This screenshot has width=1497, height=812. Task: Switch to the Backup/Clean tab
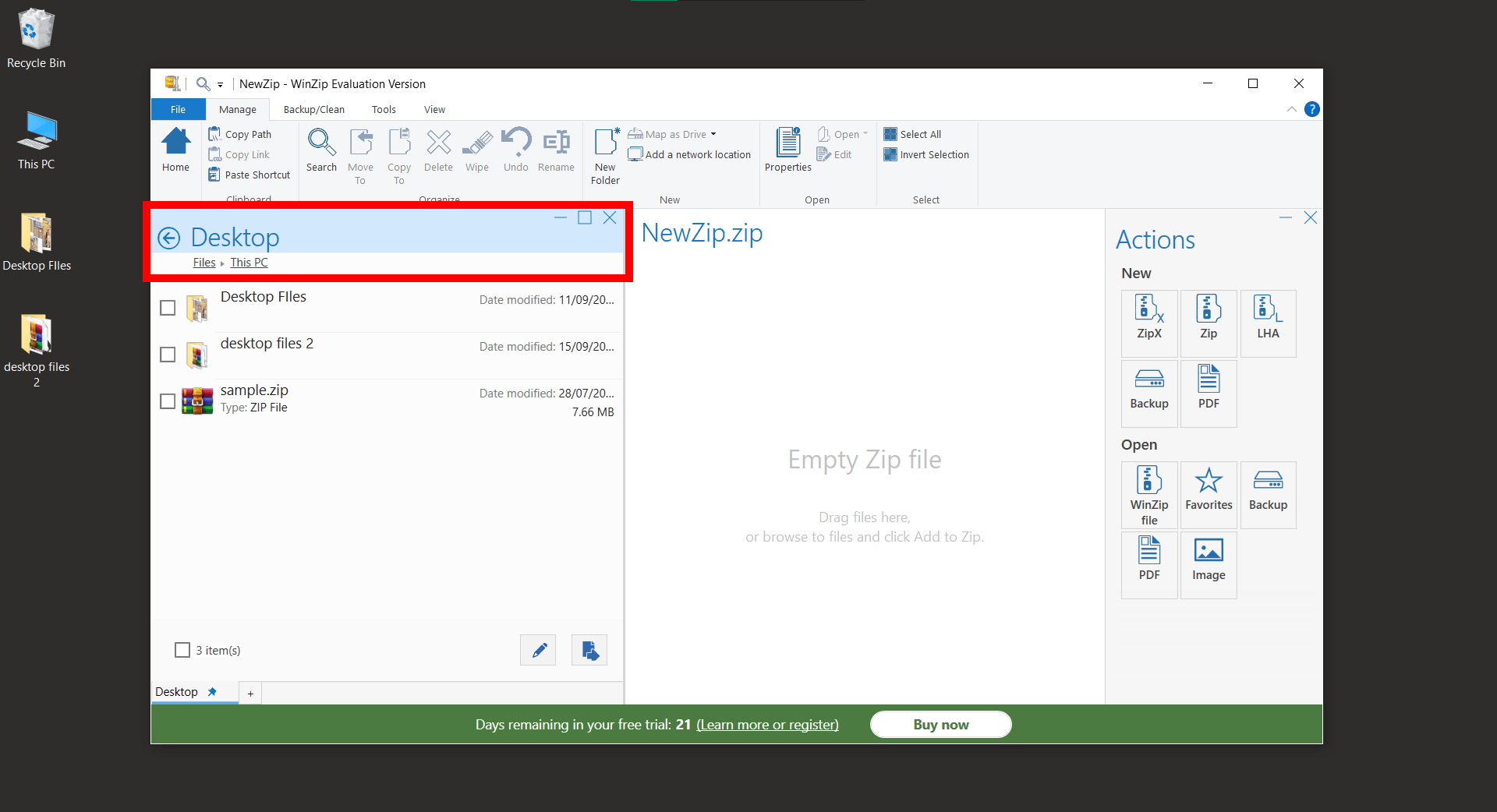(313, 109)
